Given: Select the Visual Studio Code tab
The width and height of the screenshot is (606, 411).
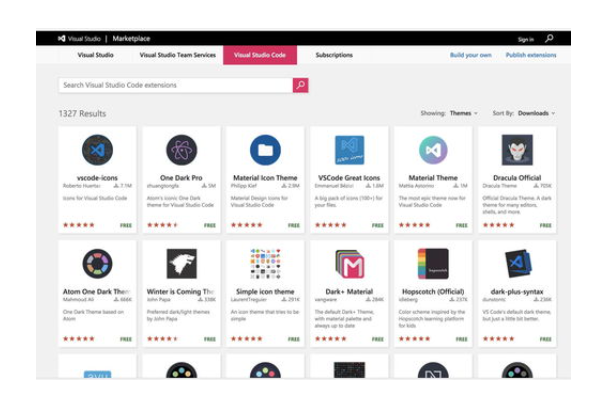Looking at the screenshot, I should 260,55.
